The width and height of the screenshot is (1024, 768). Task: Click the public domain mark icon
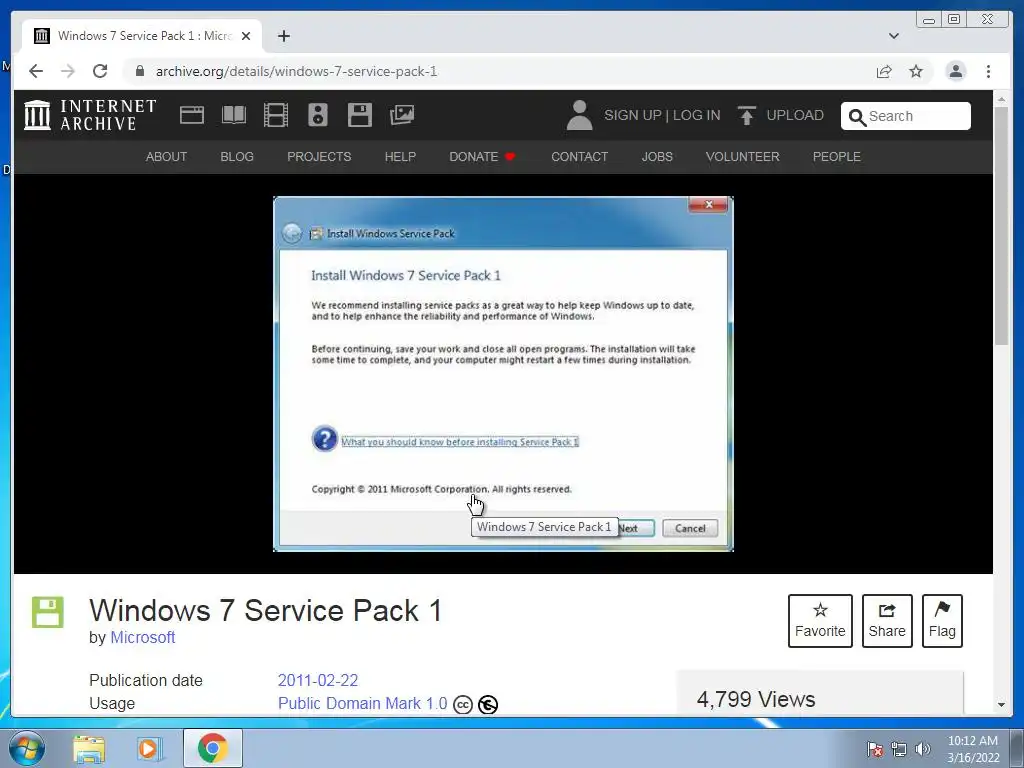click(488, 705)
